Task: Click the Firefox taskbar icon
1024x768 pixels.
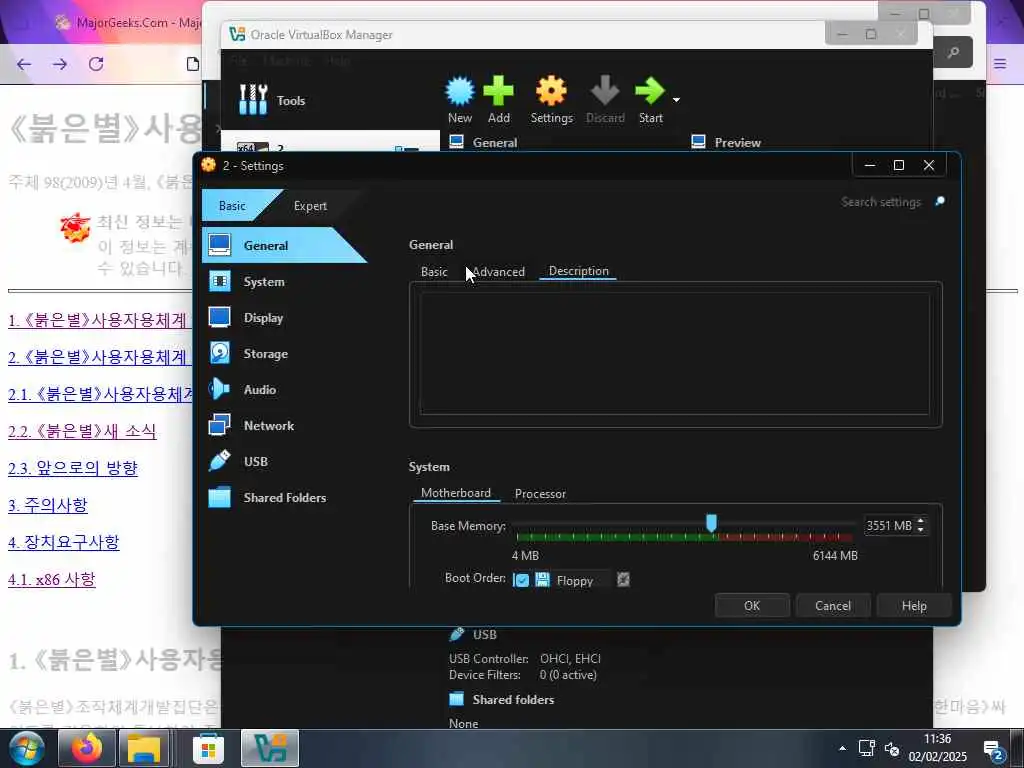Action: pyautogui.click(x=87, y=748)
